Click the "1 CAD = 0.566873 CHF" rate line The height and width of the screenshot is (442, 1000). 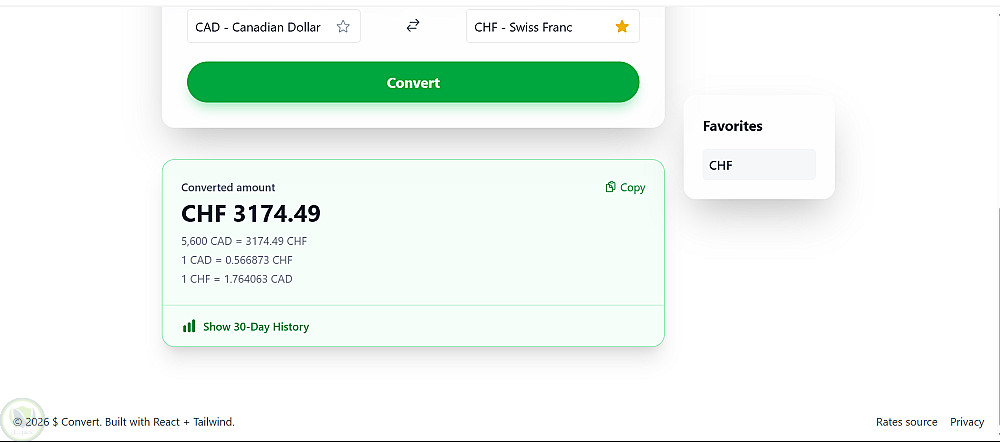coord(237,260)
